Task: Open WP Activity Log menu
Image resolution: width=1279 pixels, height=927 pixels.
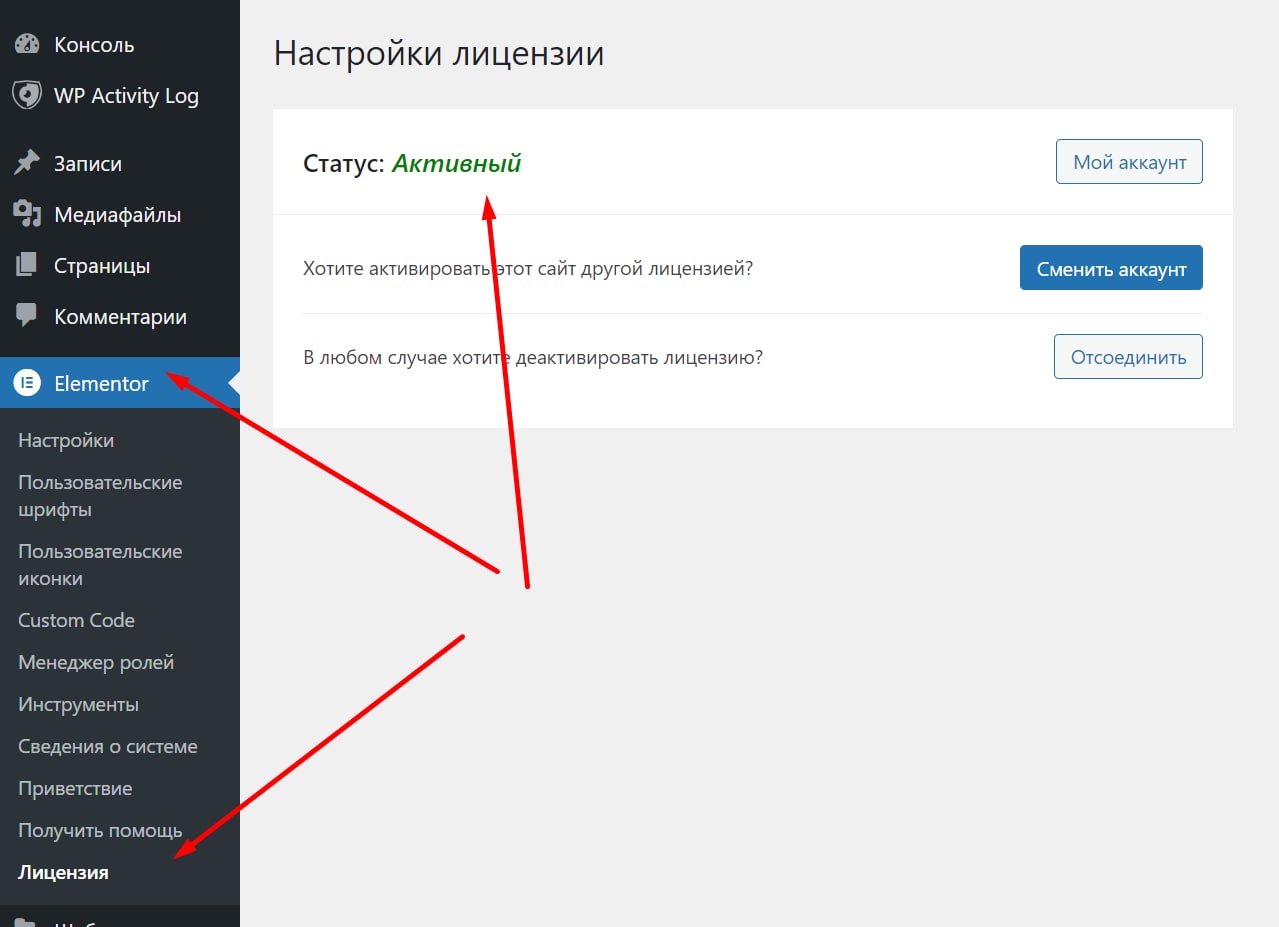Action: tap(120, 96)
